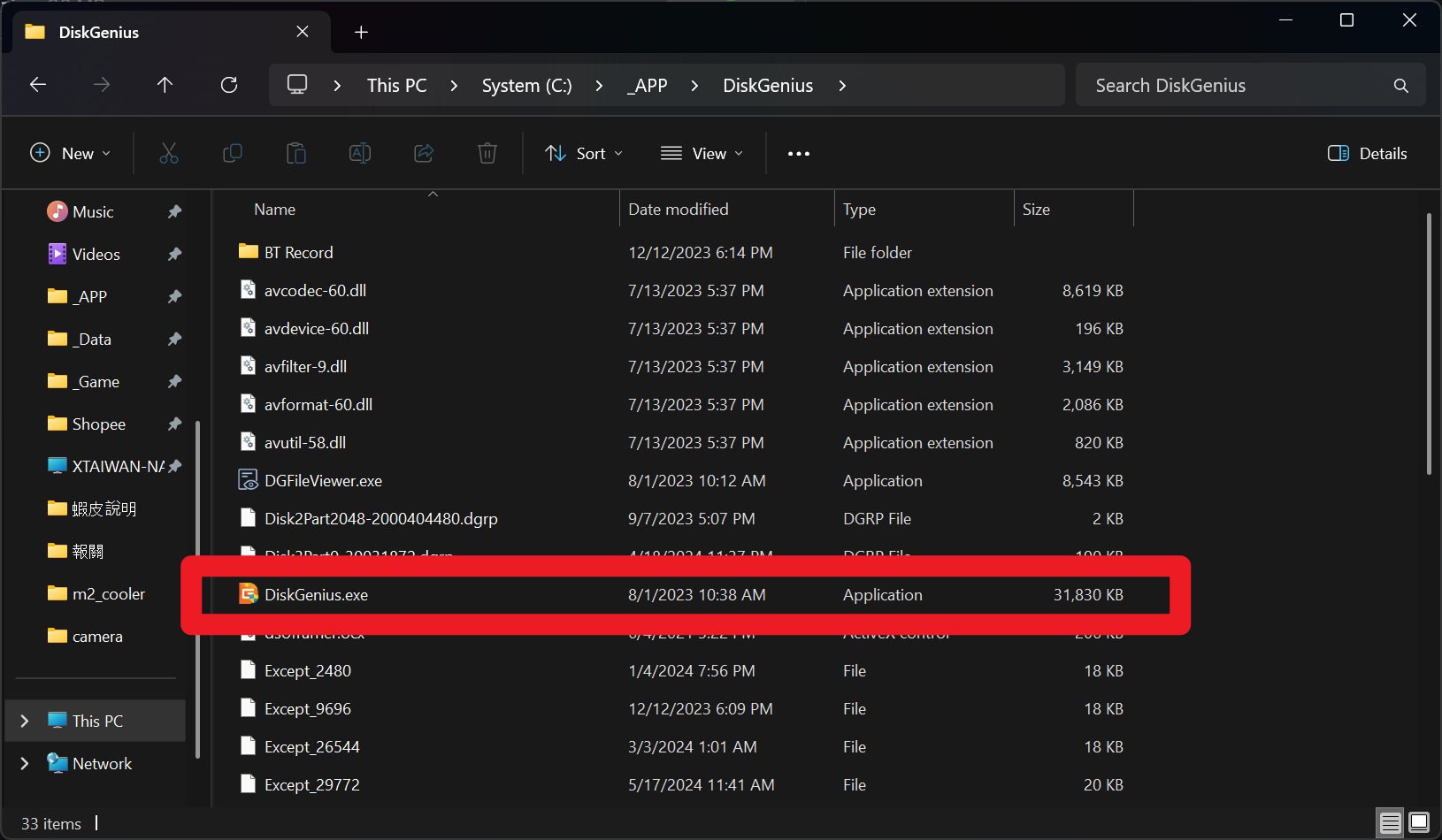This screenshot has width=1442, height=840.
Task: Expand chevron after _APP breadcrumb
Action: (694, 86)
